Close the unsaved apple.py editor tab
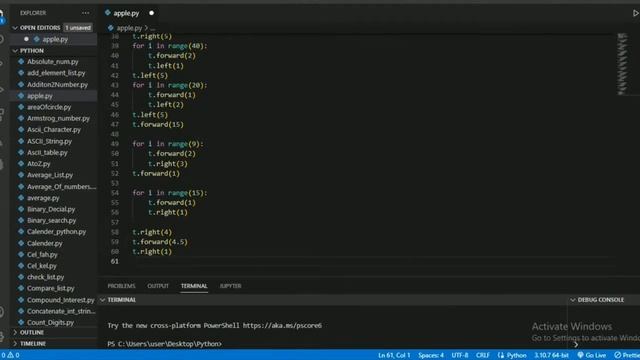This screenshot has height=360, width=640. point(151,13)
